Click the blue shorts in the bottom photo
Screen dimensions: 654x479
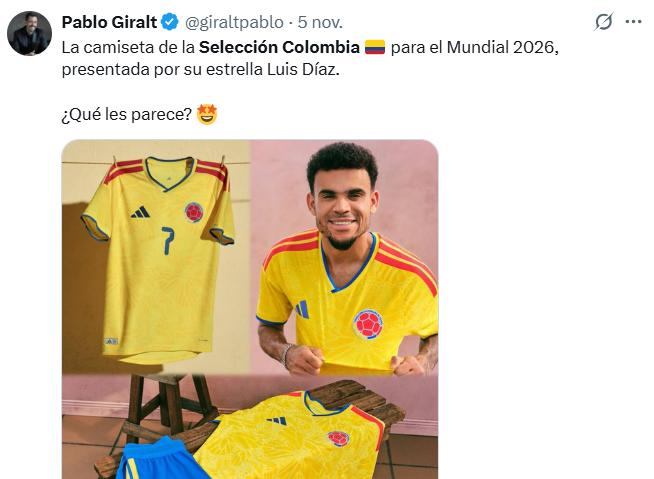[162, 459]
